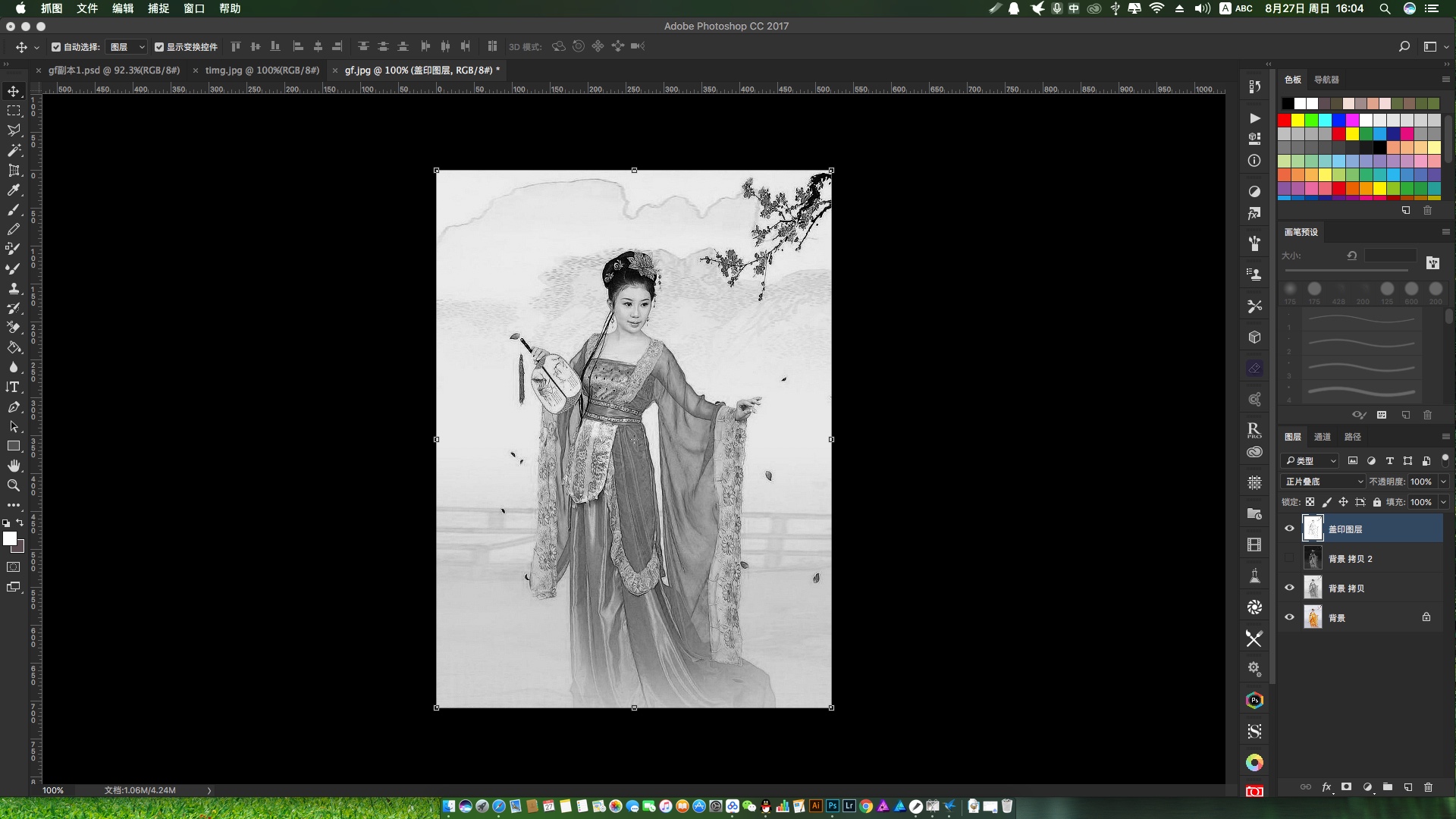Add a layer mask

[x=1347, y=787]
